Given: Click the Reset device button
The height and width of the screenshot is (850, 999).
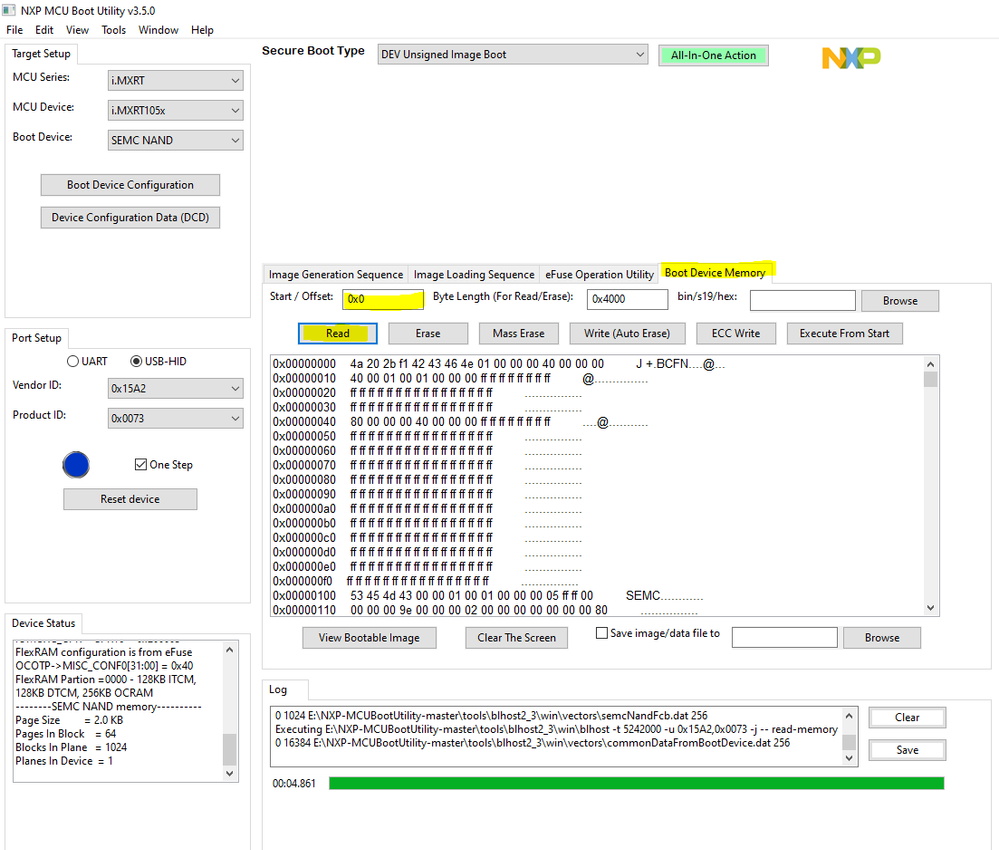Looking at the screenshot, I should point(130,499).
